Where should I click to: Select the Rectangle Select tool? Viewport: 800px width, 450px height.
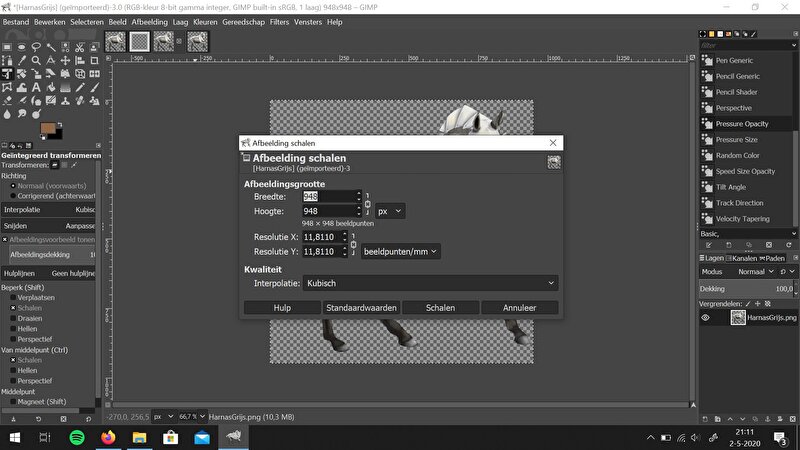[x=7, y=47]
